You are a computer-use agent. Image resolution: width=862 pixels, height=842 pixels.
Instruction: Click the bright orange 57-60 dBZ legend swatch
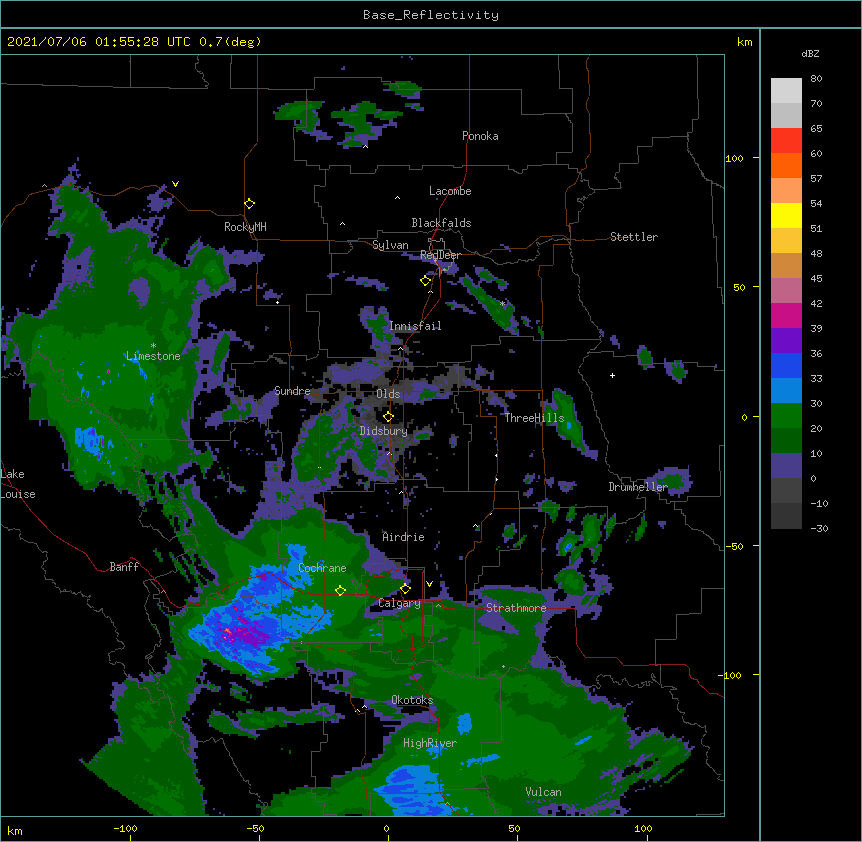click(786, 165)
